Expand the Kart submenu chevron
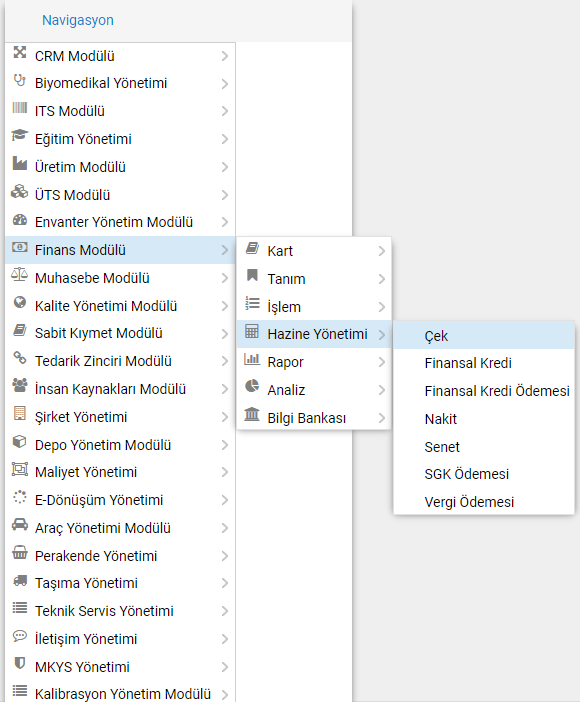 tap(382, 251)
